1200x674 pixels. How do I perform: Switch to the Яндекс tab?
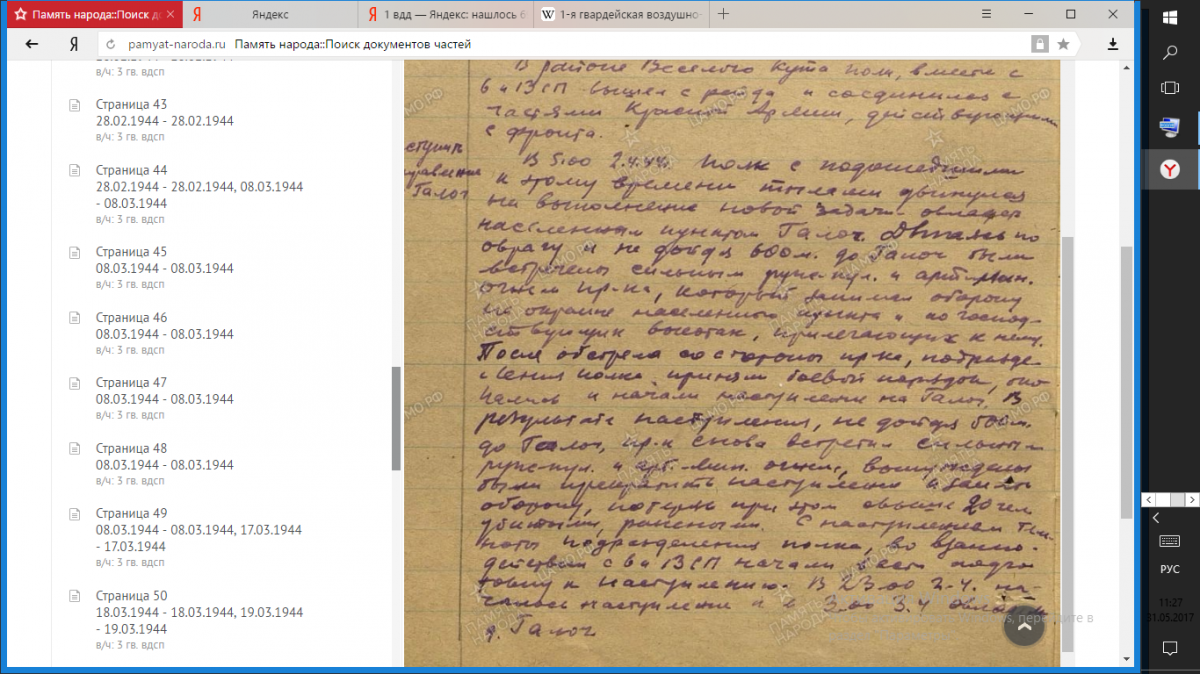click(x=272, y=15)
